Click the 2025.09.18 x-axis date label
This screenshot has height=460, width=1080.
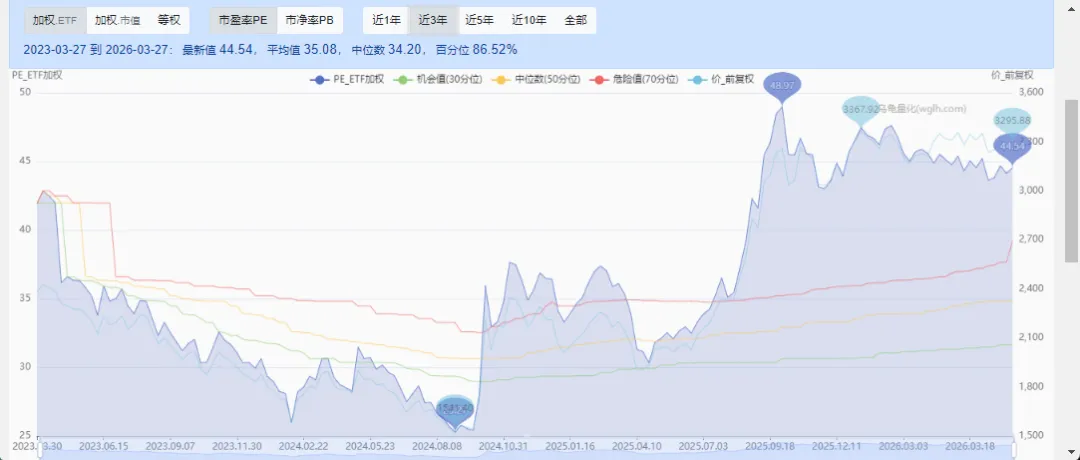click(771, 446)
